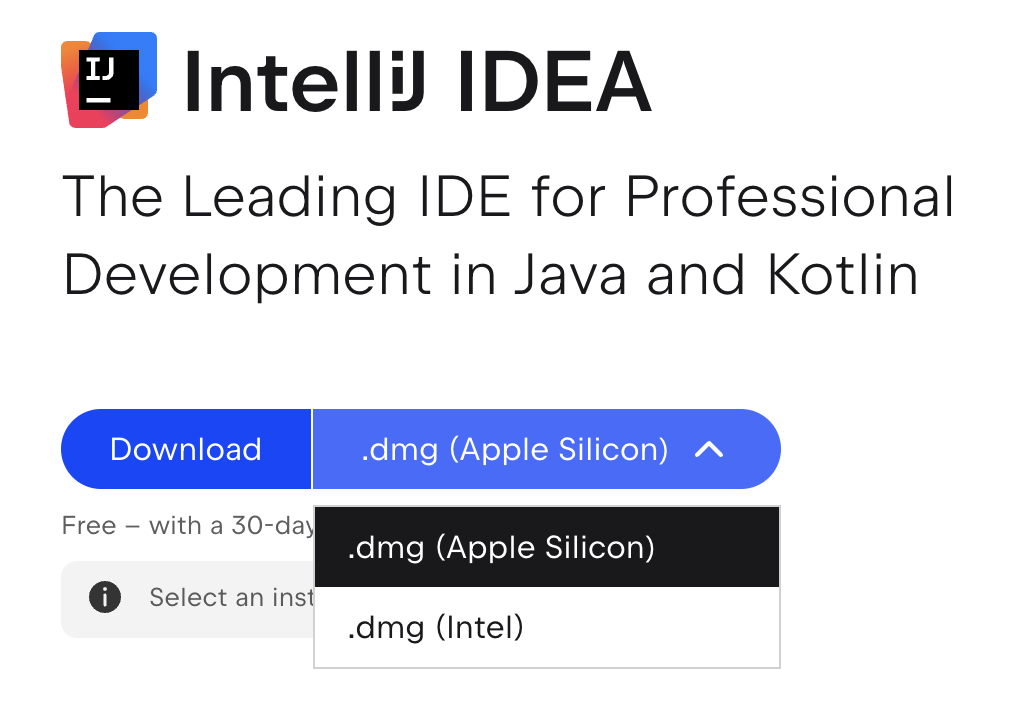The image size is (1028, 704).
Task: Click the word 'Java' in the headline
Action: point(570,275)
